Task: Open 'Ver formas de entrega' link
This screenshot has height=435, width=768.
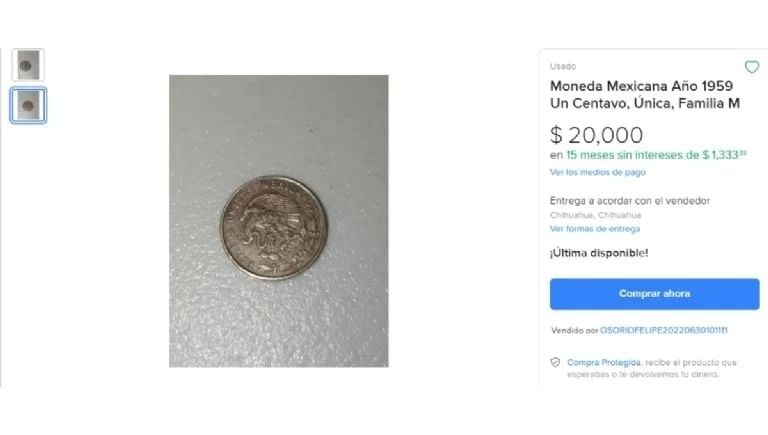Action: click(595, 229)
